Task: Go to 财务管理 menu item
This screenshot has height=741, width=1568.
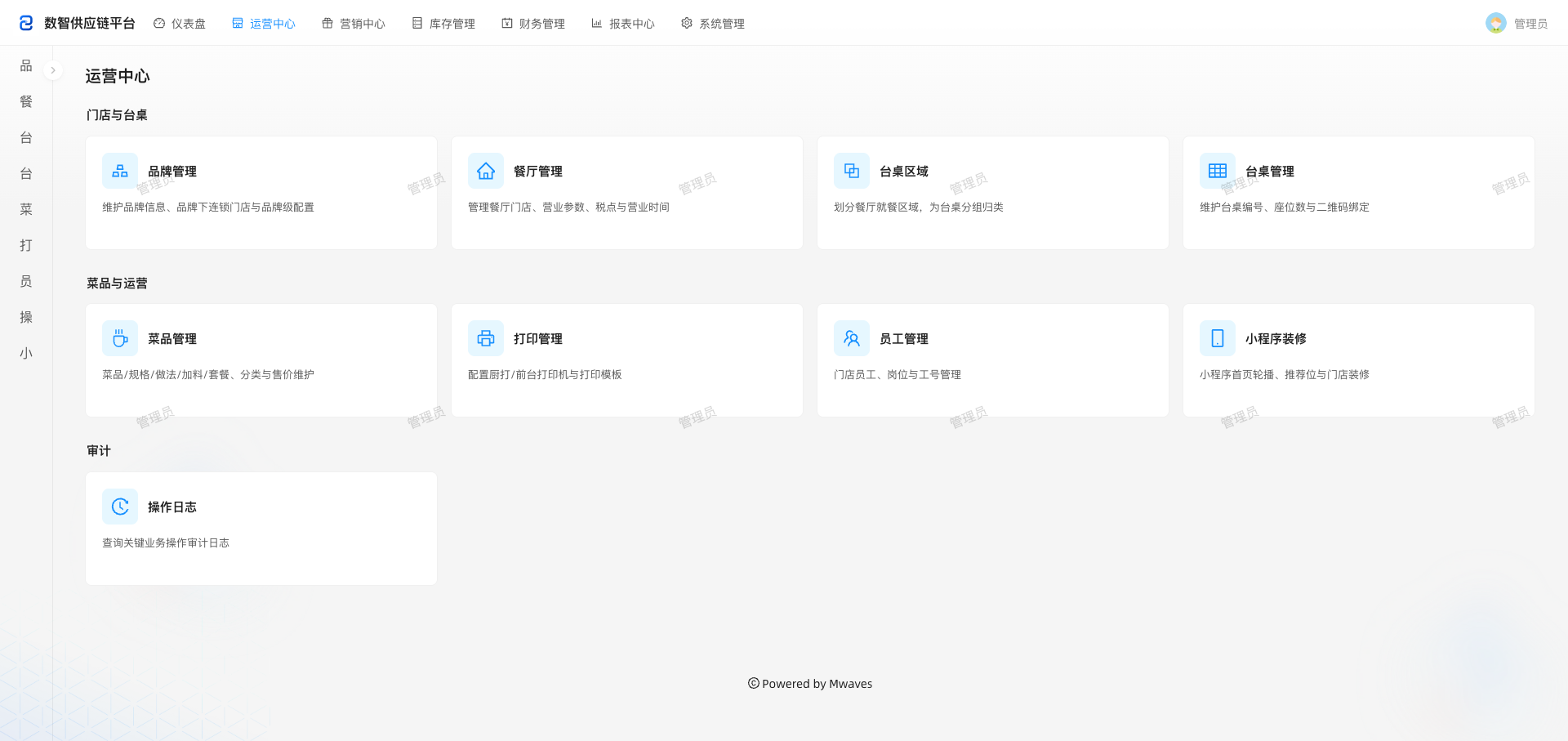Action: pos(533,24)
